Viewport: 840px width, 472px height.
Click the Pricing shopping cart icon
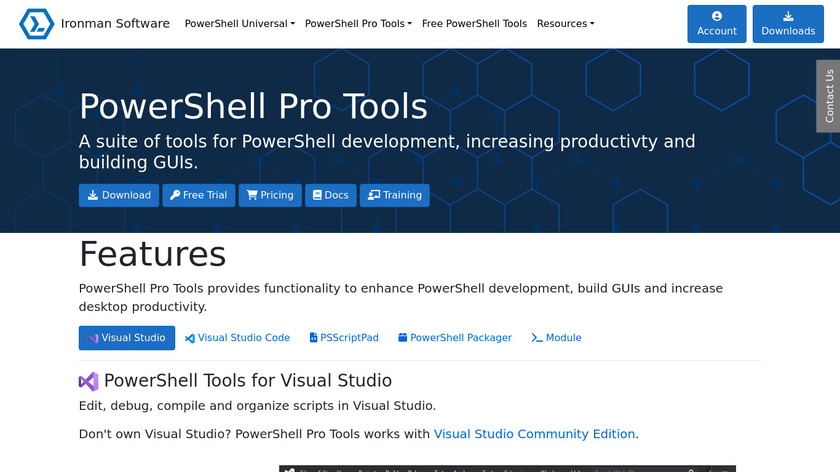[252, 195]
